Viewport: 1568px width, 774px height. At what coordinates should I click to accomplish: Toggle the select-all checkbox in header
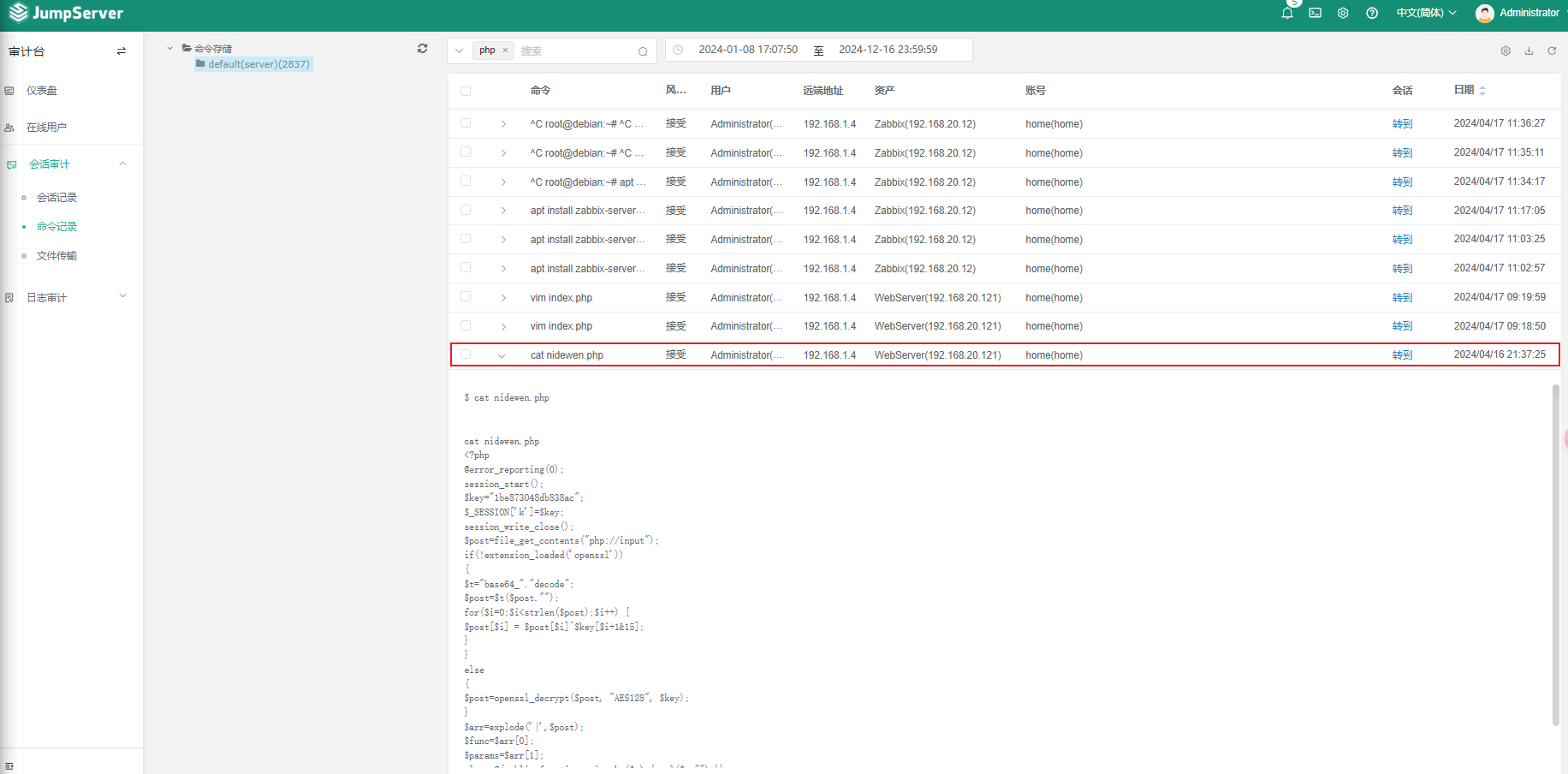pyautogui.click(x=466, y=91)
